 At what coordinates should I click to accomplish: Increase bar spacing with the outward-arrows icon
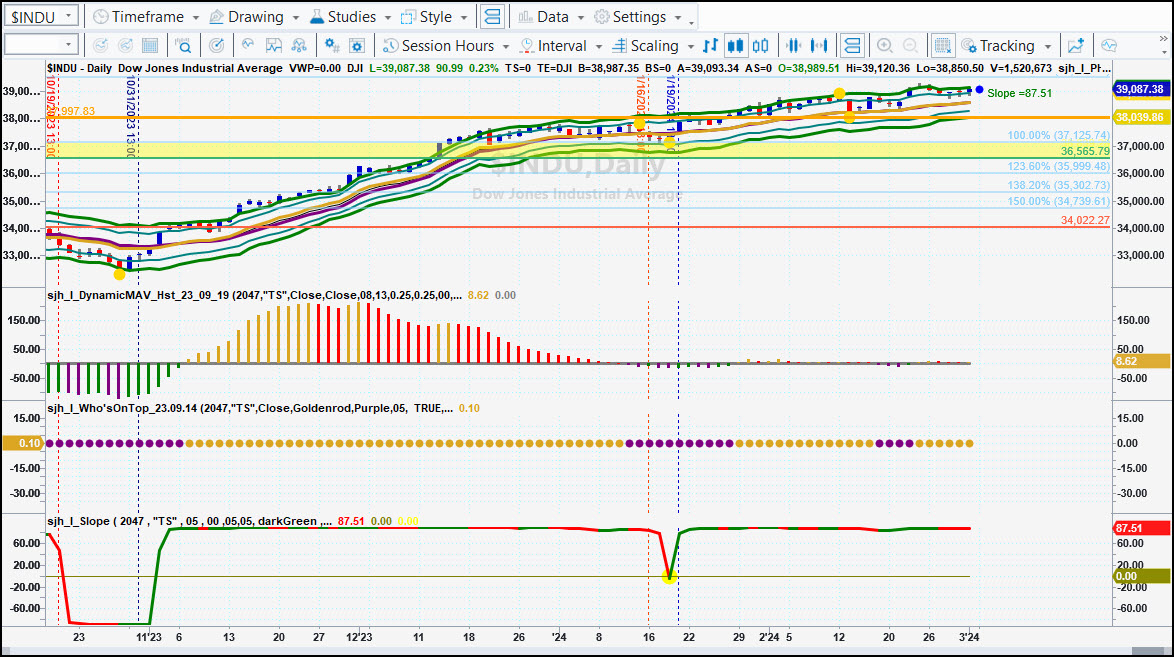tap(820, 46)
